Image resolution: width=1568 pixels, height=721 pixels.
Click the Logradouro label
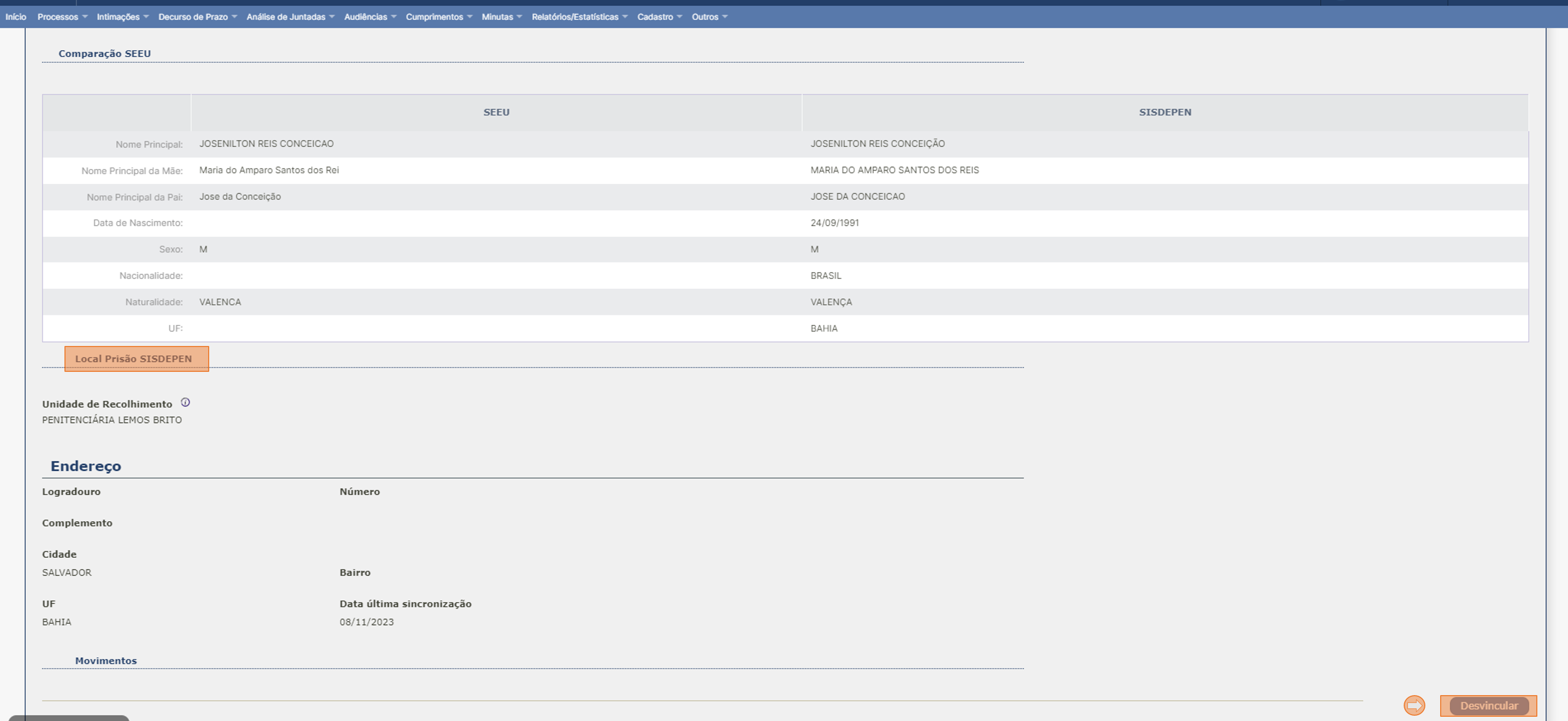tap(71, 492)
